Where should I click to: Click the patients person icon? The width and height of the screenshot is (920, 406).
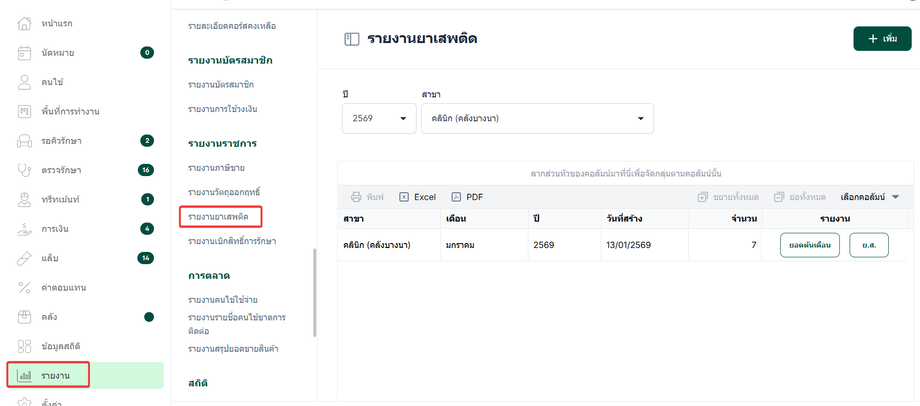pyautogui.click(x=25, y=81)
